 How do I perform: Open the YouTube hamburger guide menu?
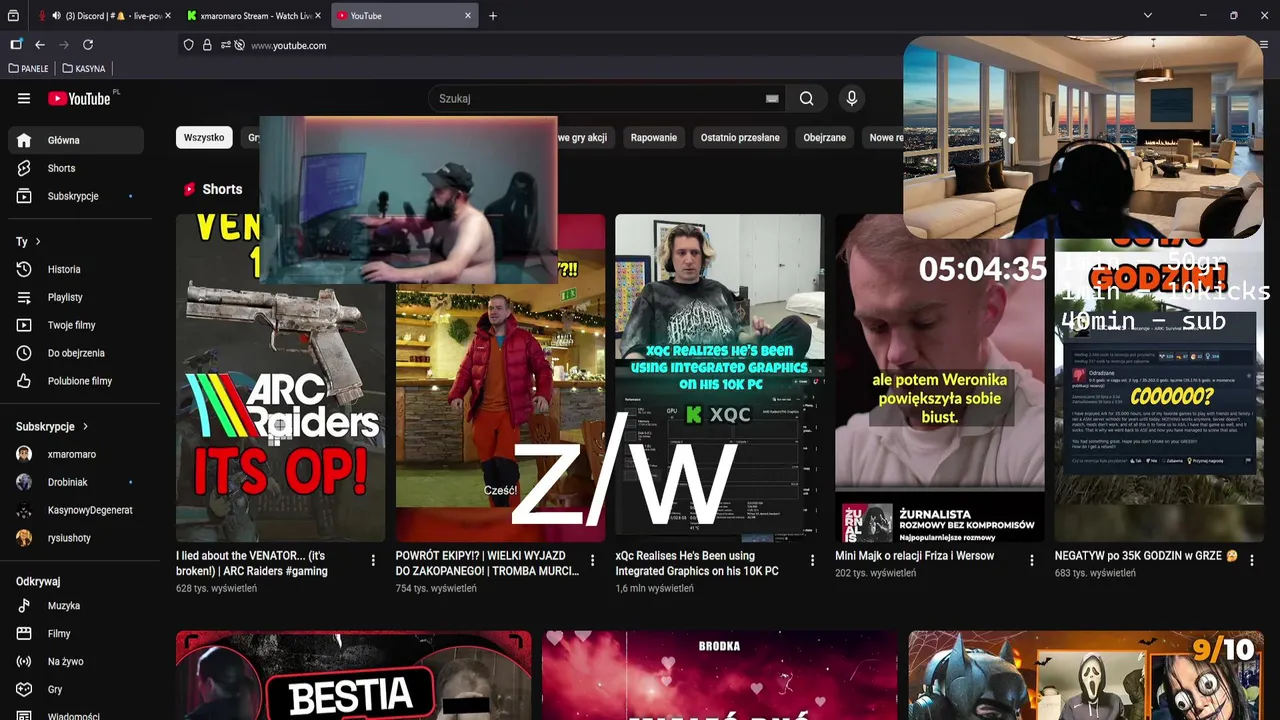click(x=24, y=98)
